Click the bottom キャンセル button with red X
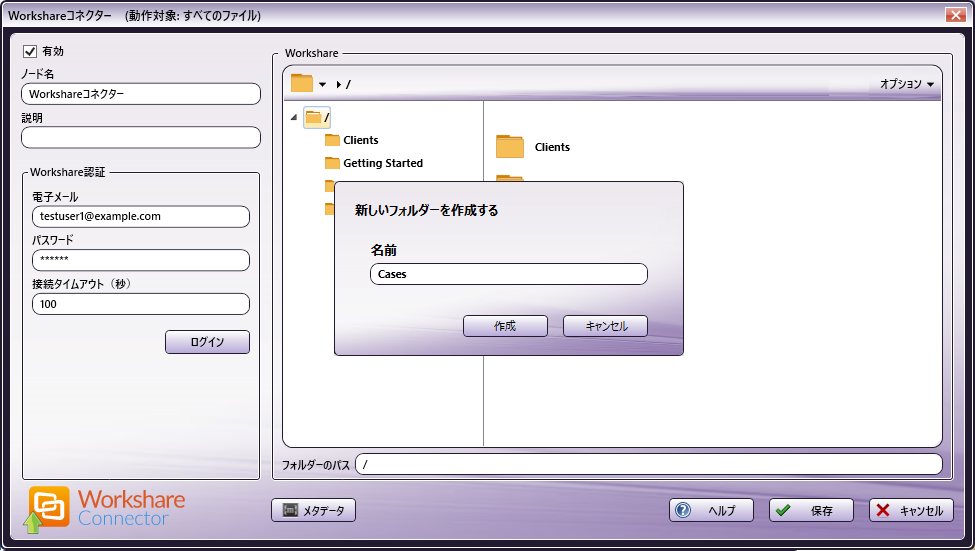 pos(911,511)
